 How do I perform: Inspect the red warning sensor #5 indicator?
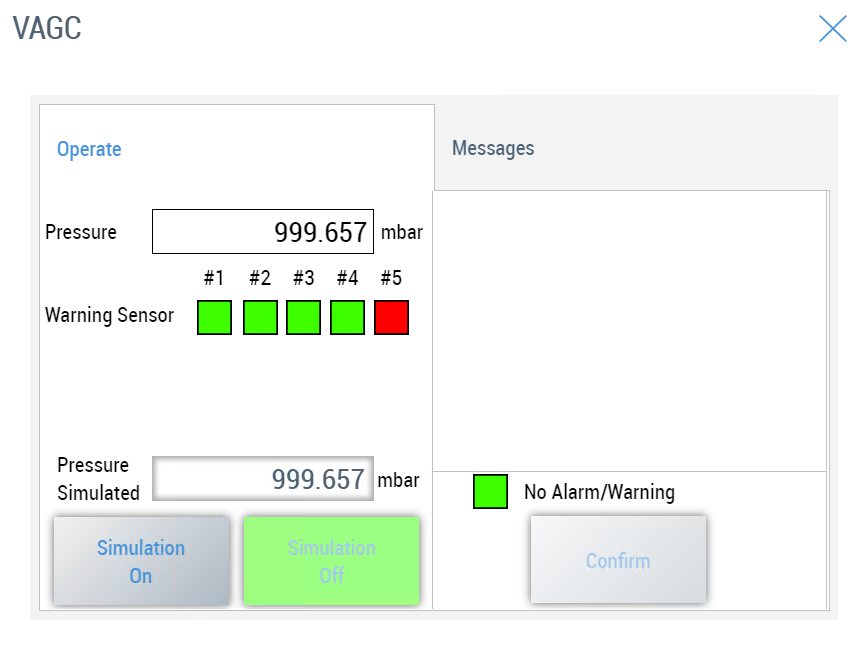(391, 317)
